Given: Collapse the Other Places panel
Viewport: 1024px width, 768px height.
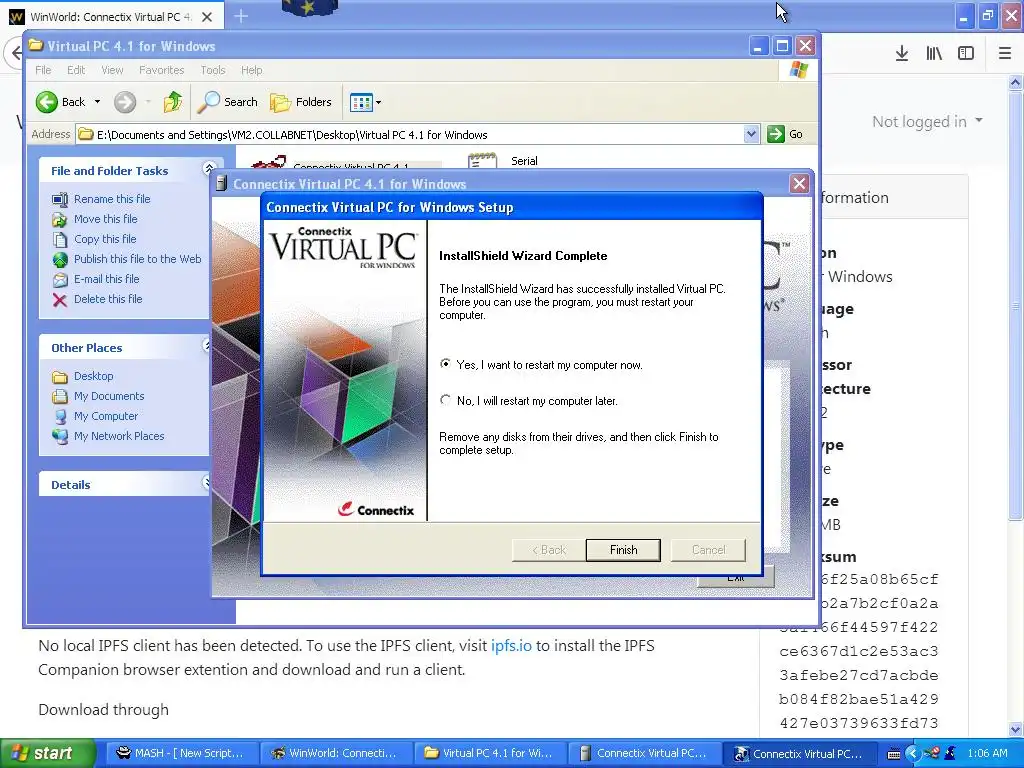Looking at the screenshot, I should point(206,345).
